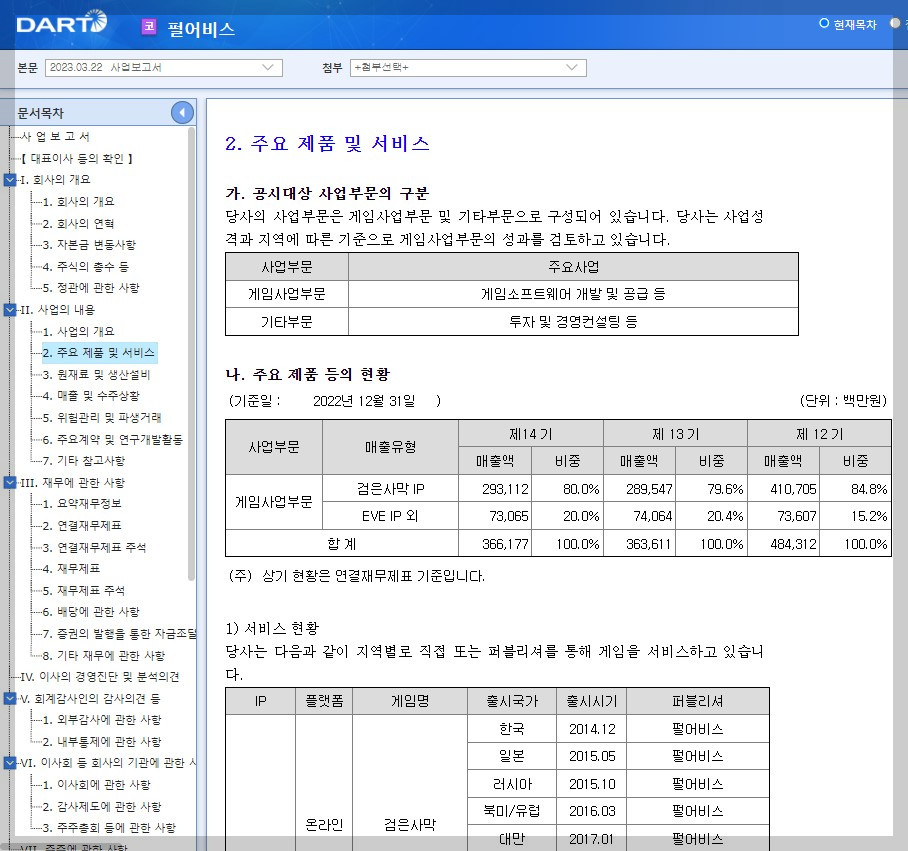The image size is (908, 851).
Task: Select 1. 외부감사에 관한 사항
Action: 102,720
